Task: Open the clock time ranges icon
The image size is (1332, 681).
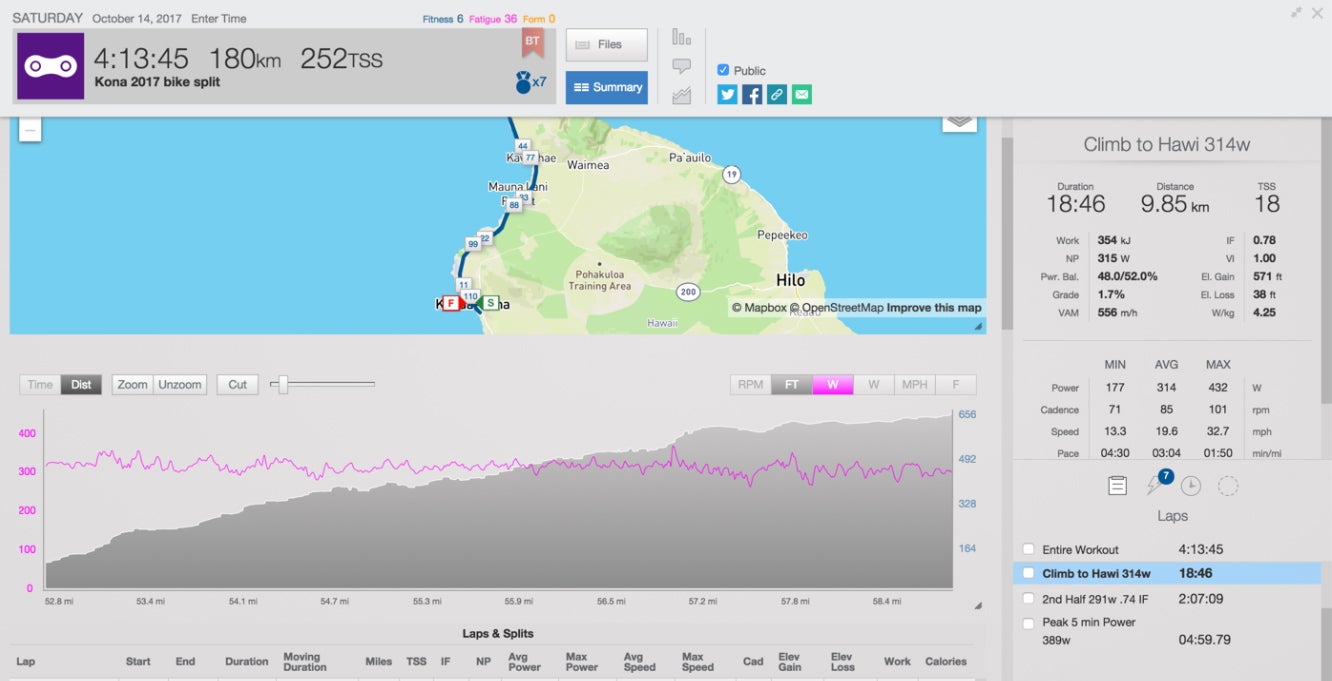Action: (1190, 486)
